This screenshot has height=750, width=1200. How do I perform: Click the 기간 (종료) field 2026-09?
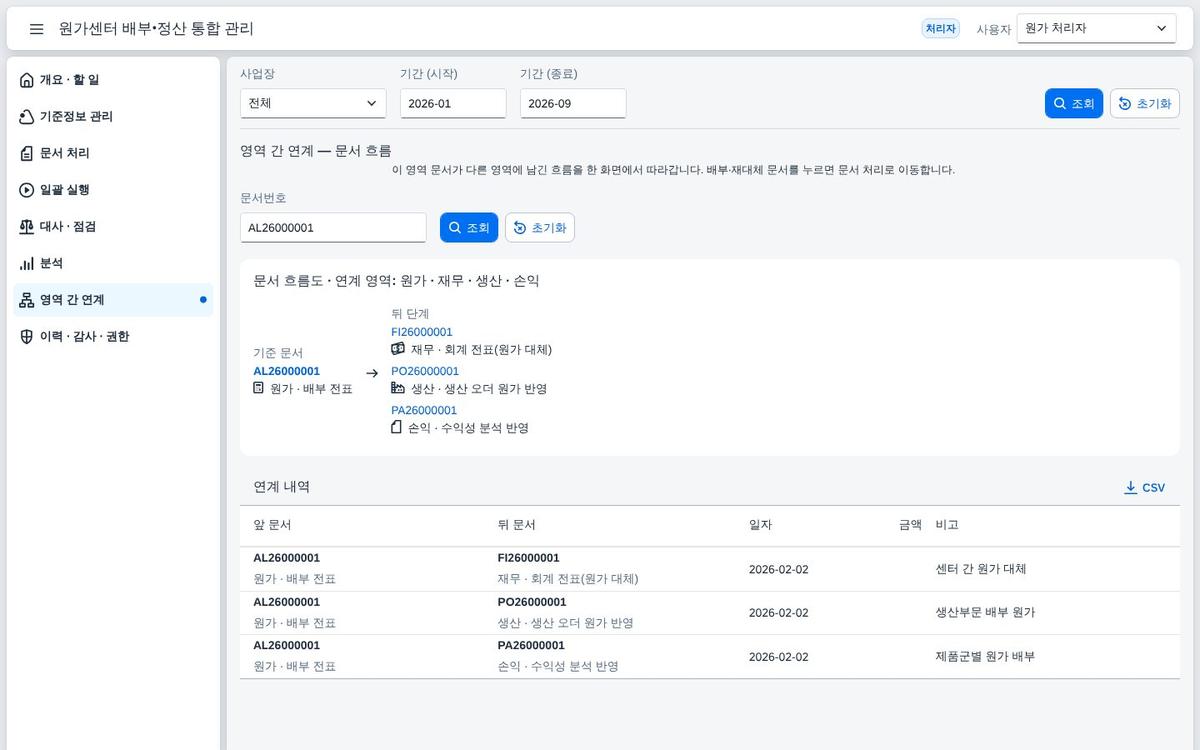pyautogui.click(x=573, y=103)
